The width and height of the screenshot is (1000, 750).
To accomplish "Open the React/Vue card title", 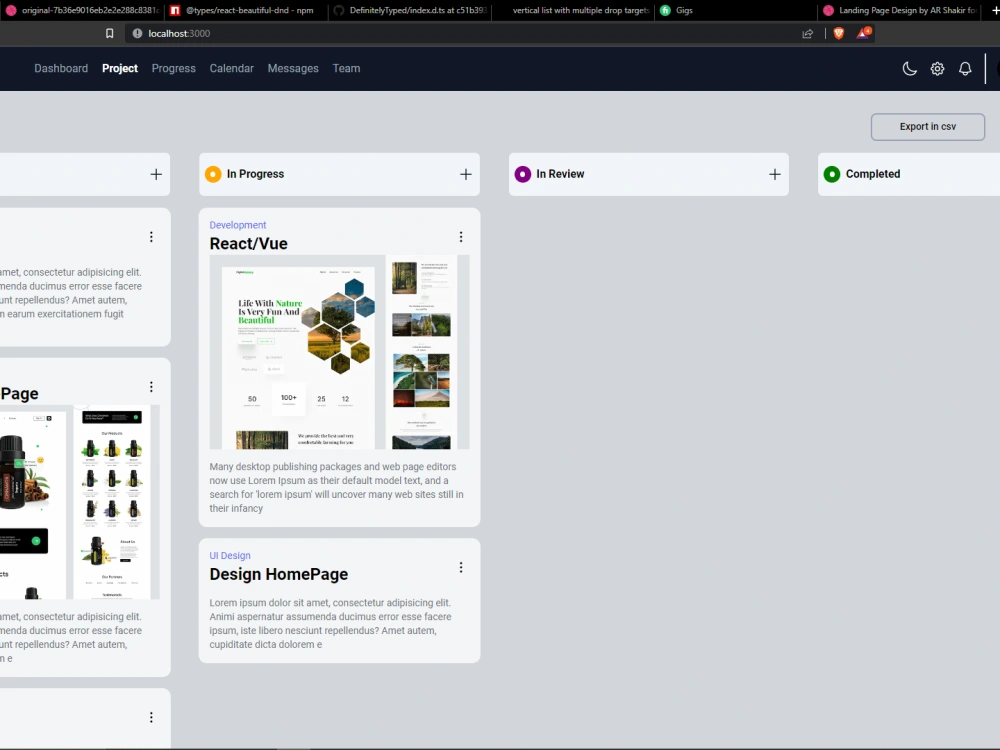I will (x=248, y=244).
